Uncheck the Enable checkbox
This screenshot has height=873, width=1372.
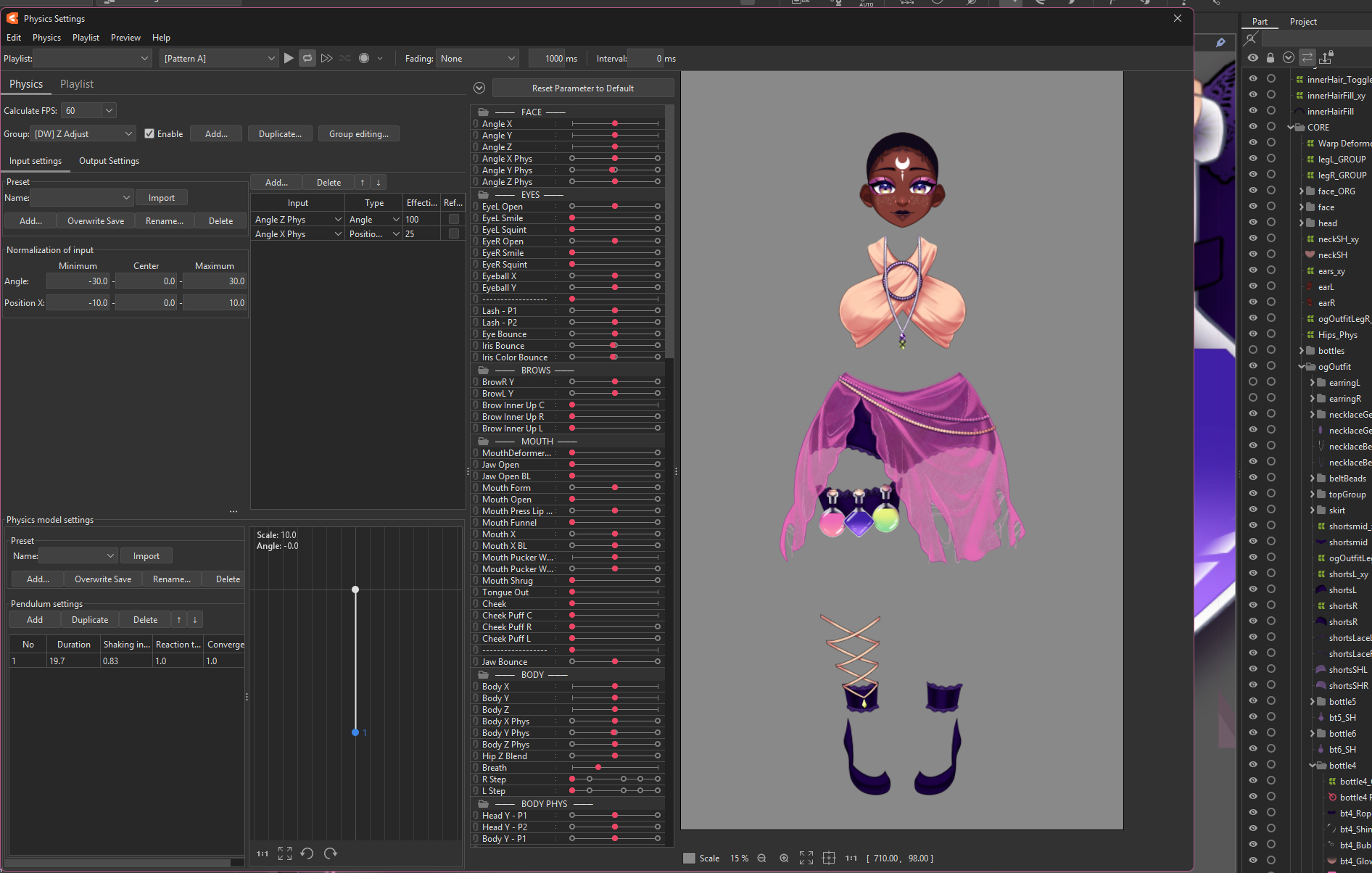point(149,133)
